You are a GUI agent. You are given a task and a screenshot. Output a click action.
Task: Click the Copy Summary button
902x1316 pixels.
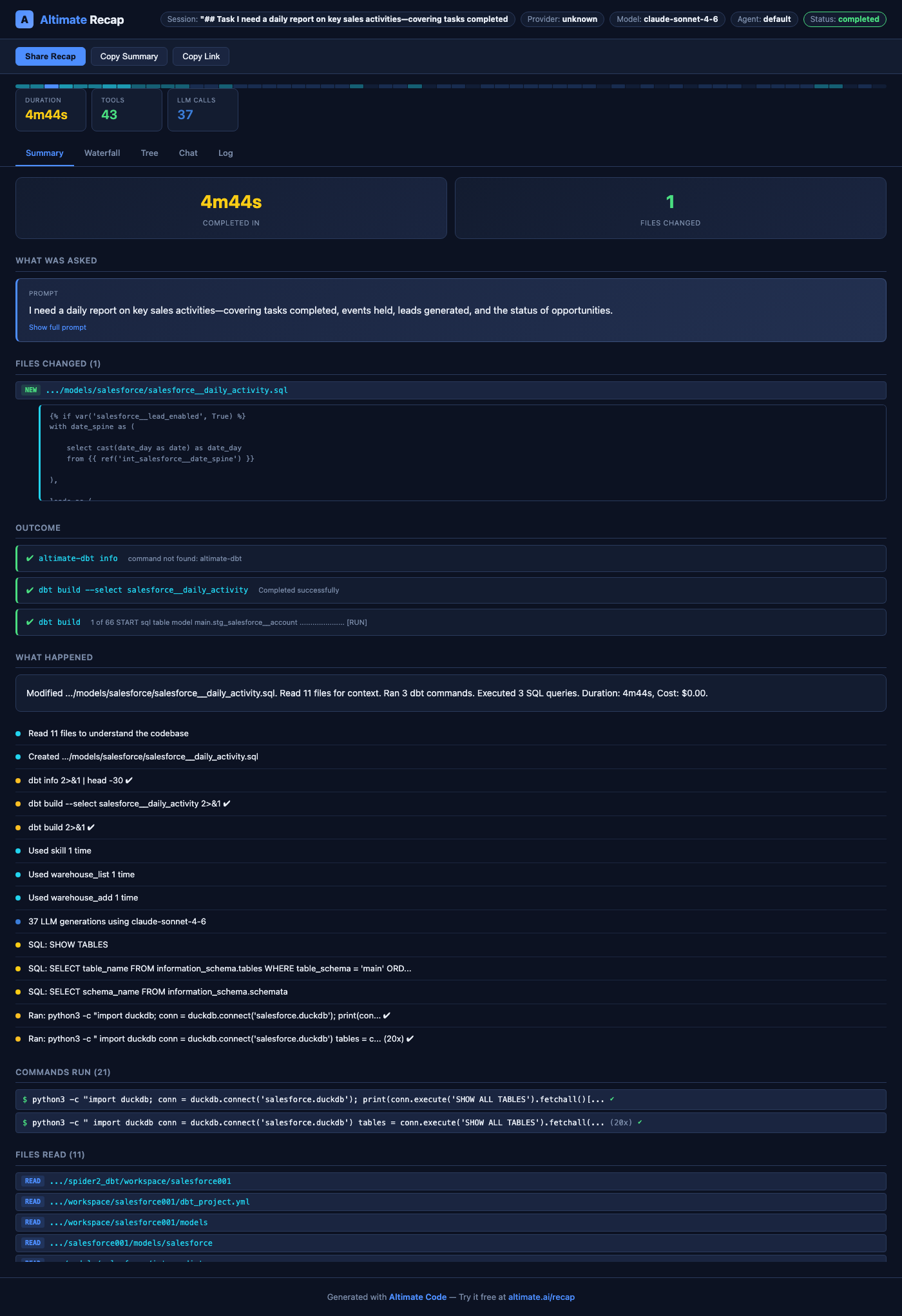[129, 57]
